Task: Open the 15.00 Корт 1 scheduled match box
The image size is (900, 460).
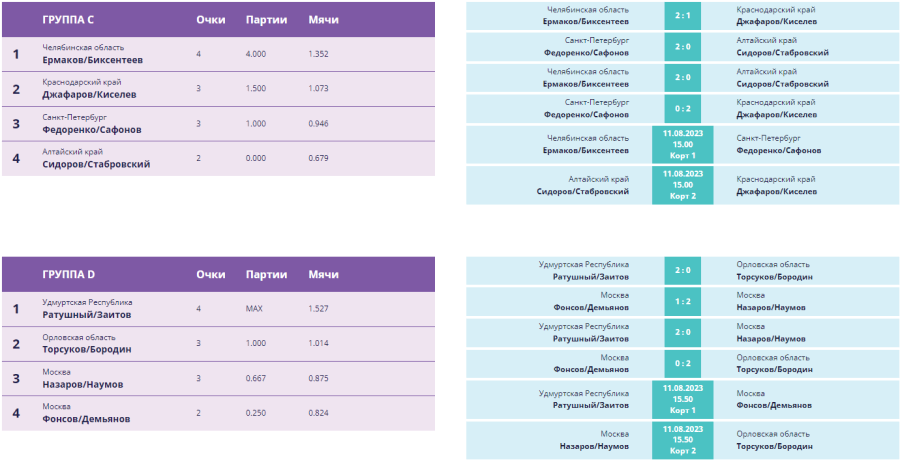Action: 682,143
